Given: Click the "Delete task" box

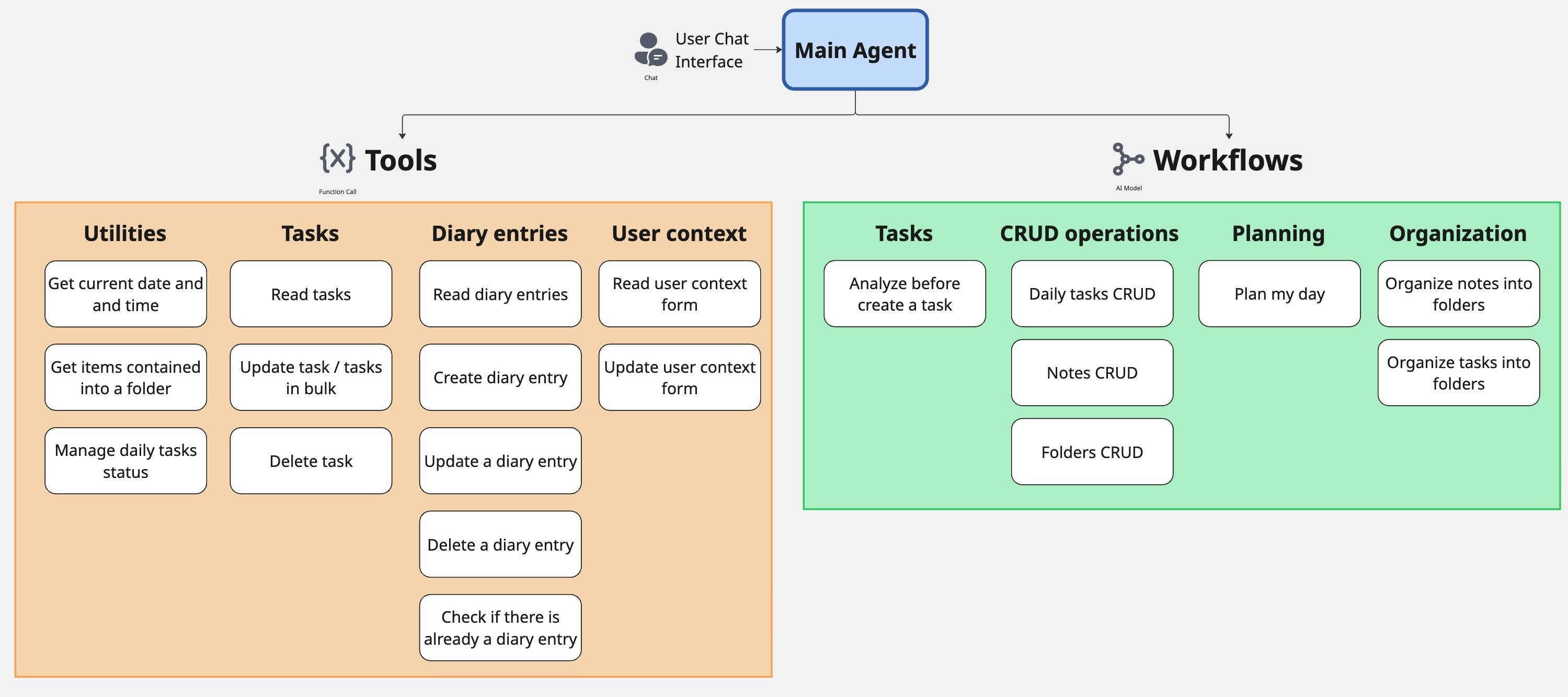Looking at the screenshot, I should click(x=311, y=461).
